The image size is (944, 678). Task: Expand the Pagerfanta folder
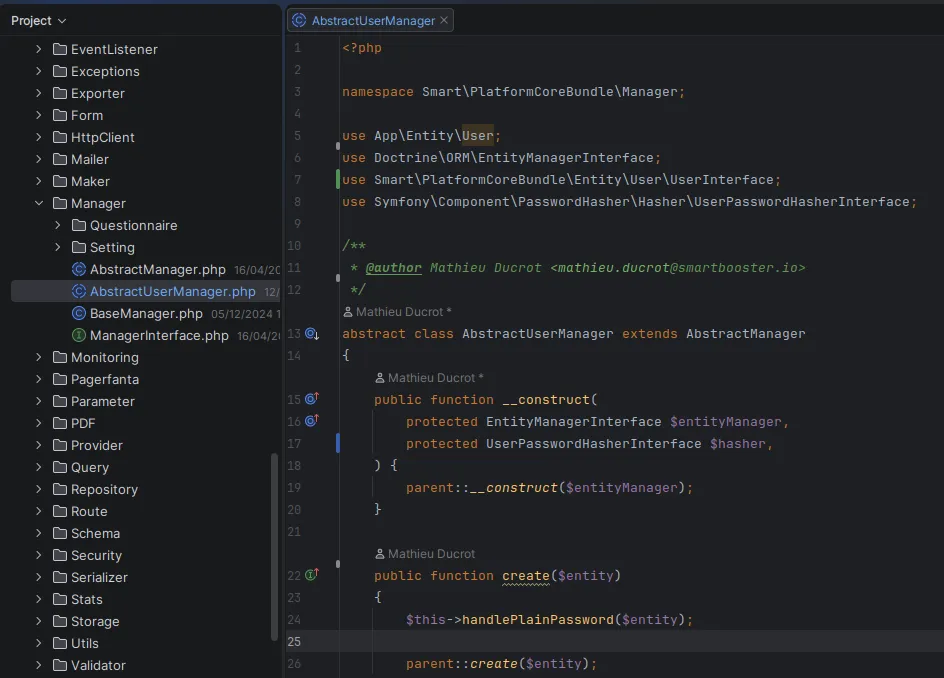[x=39, y=379]
